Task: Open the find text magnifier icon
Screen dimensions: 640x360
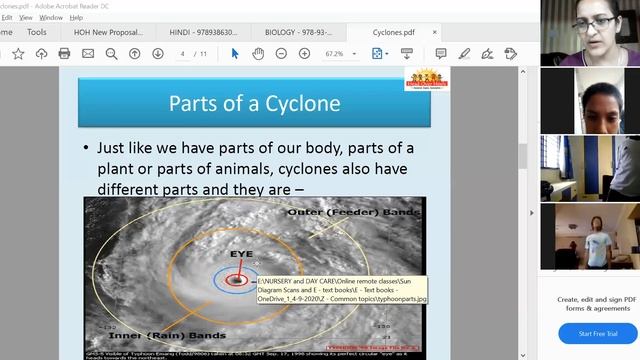Action: click(x=111, y=54)
